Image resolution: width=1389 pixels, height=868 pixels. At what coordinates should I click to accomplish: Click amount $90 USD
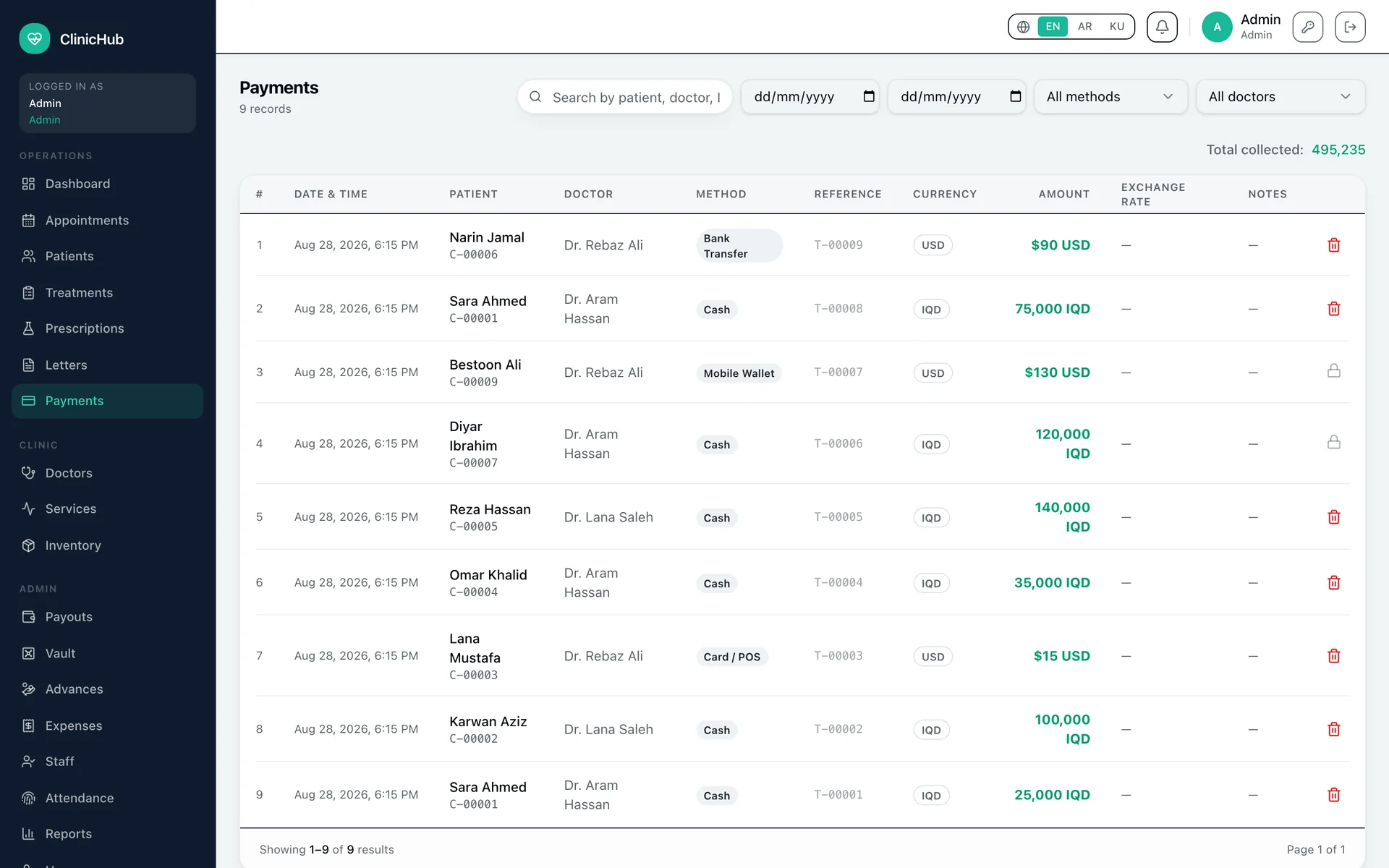[1061, 245]
